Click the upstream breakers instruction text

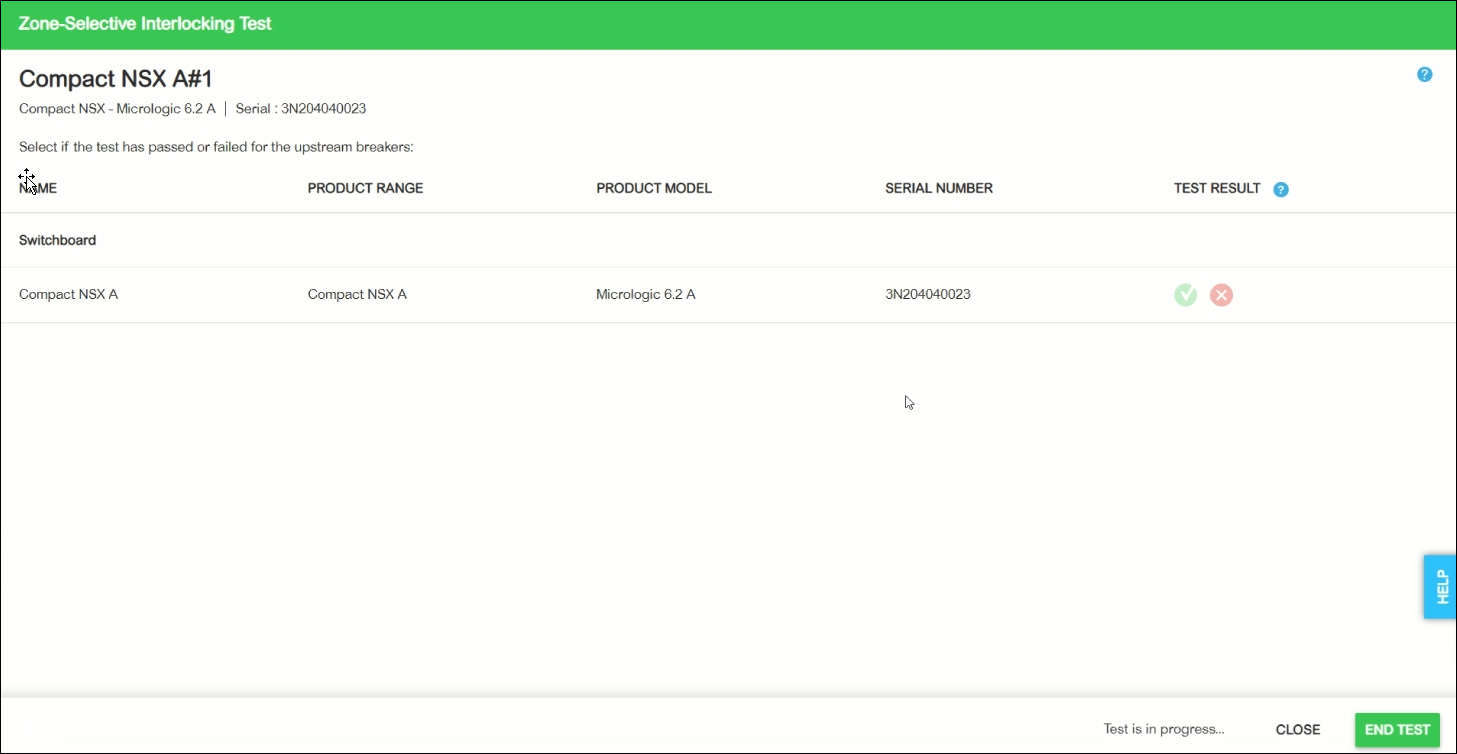216,147
